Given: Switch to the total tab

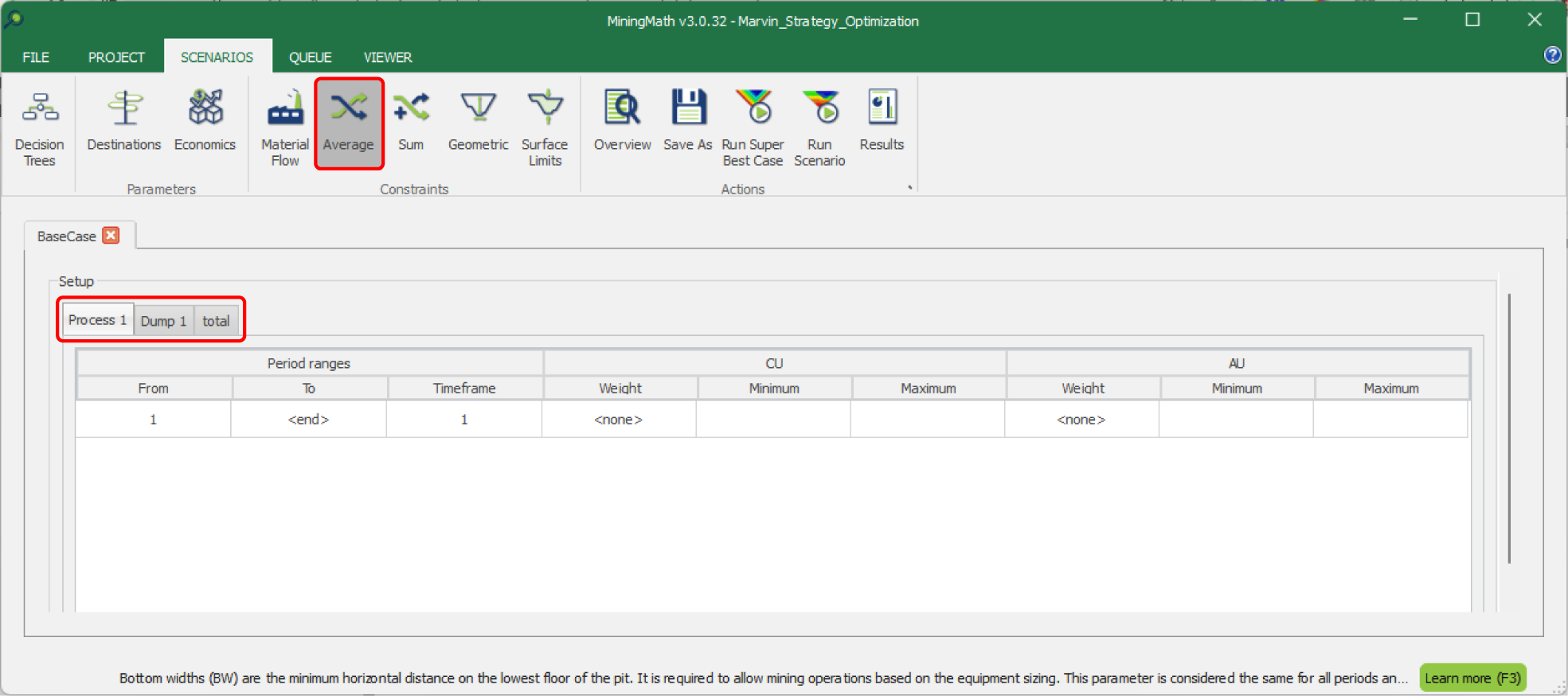Looking at the screenshot, I should (216, 321).
